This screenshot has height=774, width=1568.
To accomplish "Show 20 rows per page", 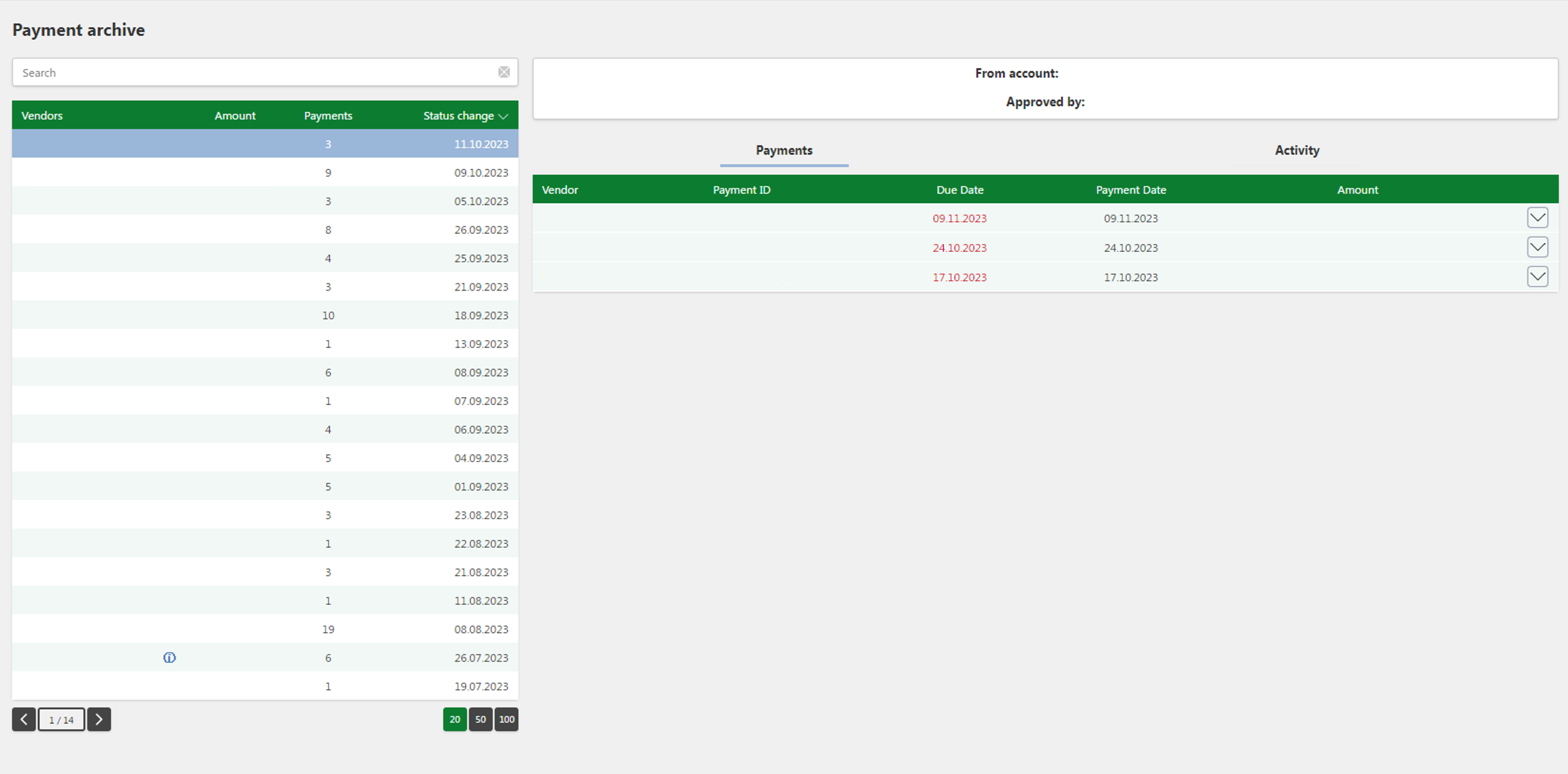I will (x=455, y=719).
